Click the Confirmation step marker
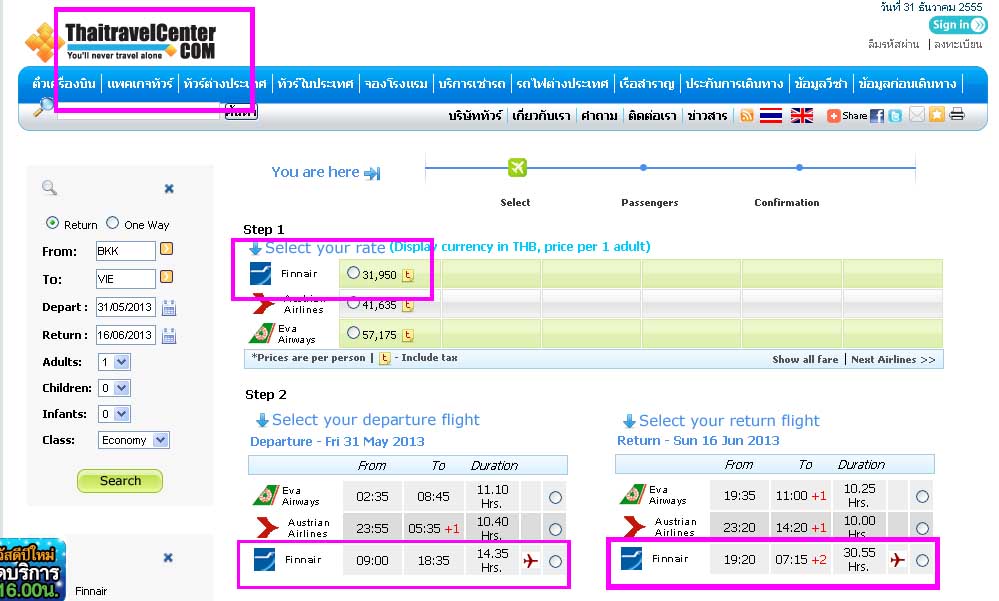Viewport: 999px width, 601px height. [799, 168]
